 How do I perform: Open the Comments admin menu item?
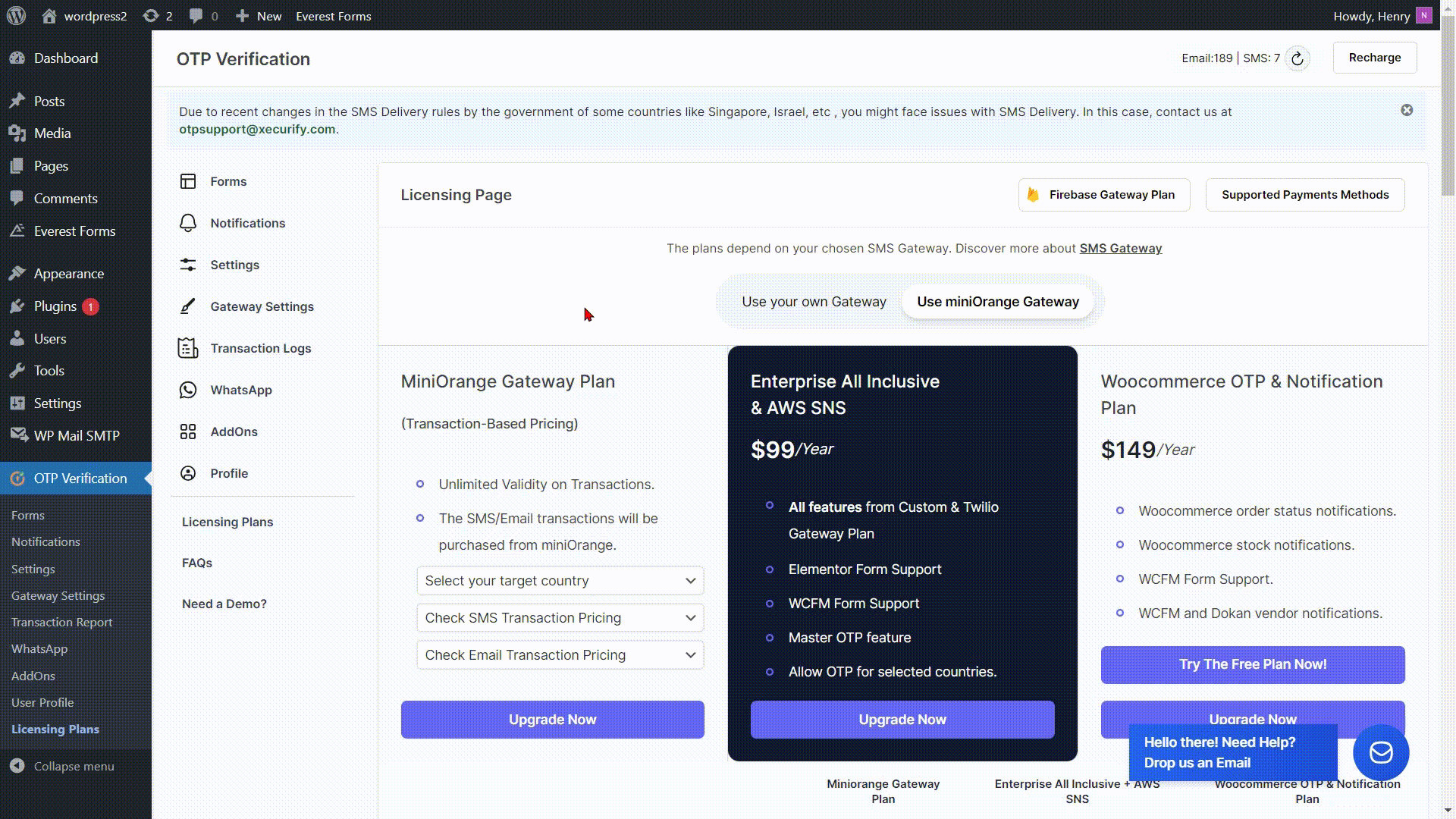(x=66, y=199)
